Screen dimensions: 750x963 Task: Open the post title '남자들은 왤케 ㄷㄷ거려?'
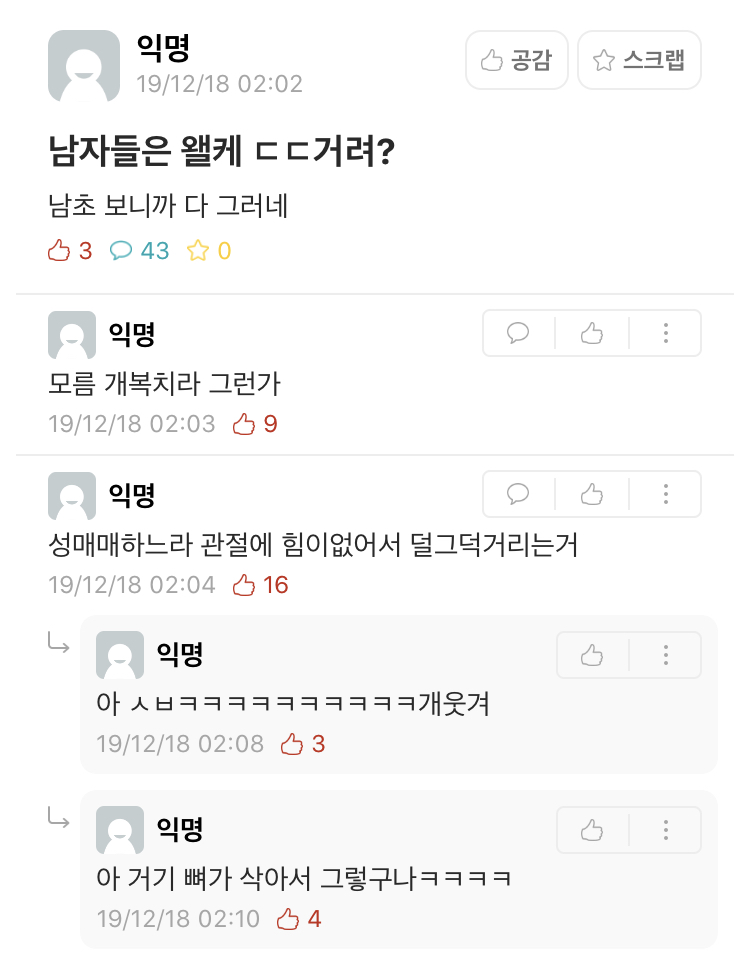[221, 152]
